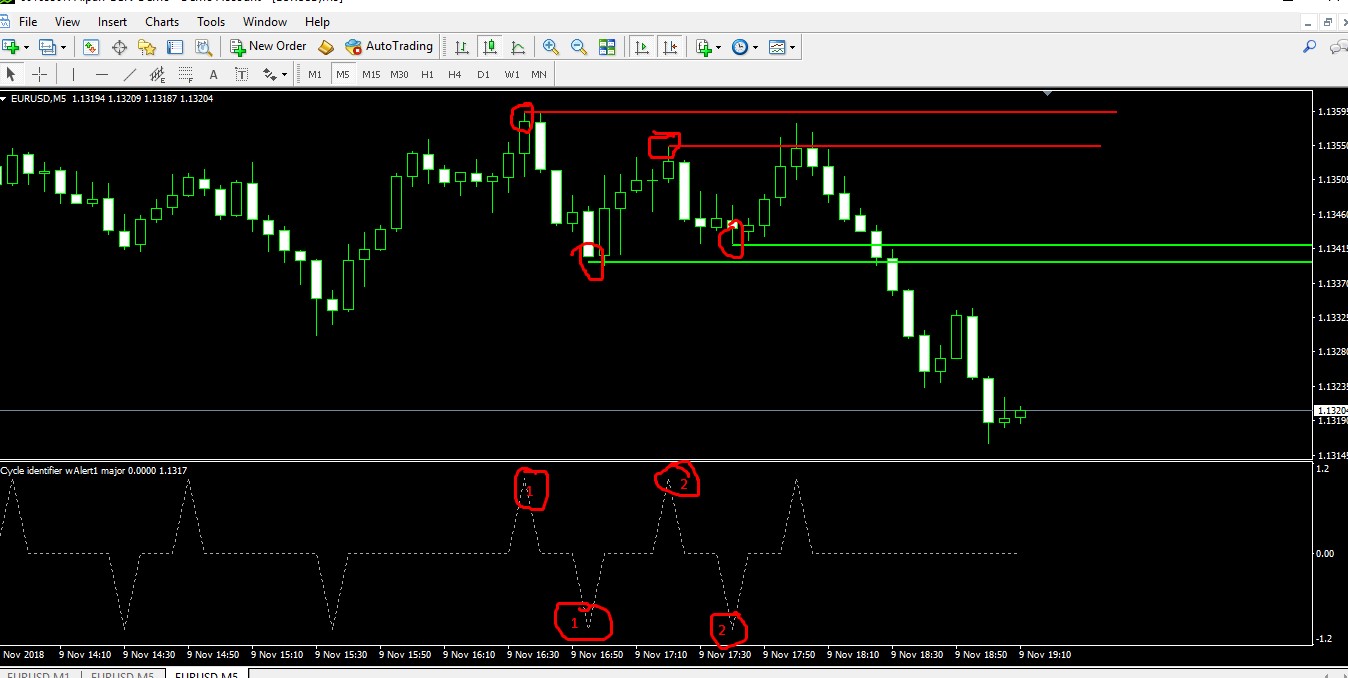Click the EURUSD,M5 chart title triangle

coord(4,98)
